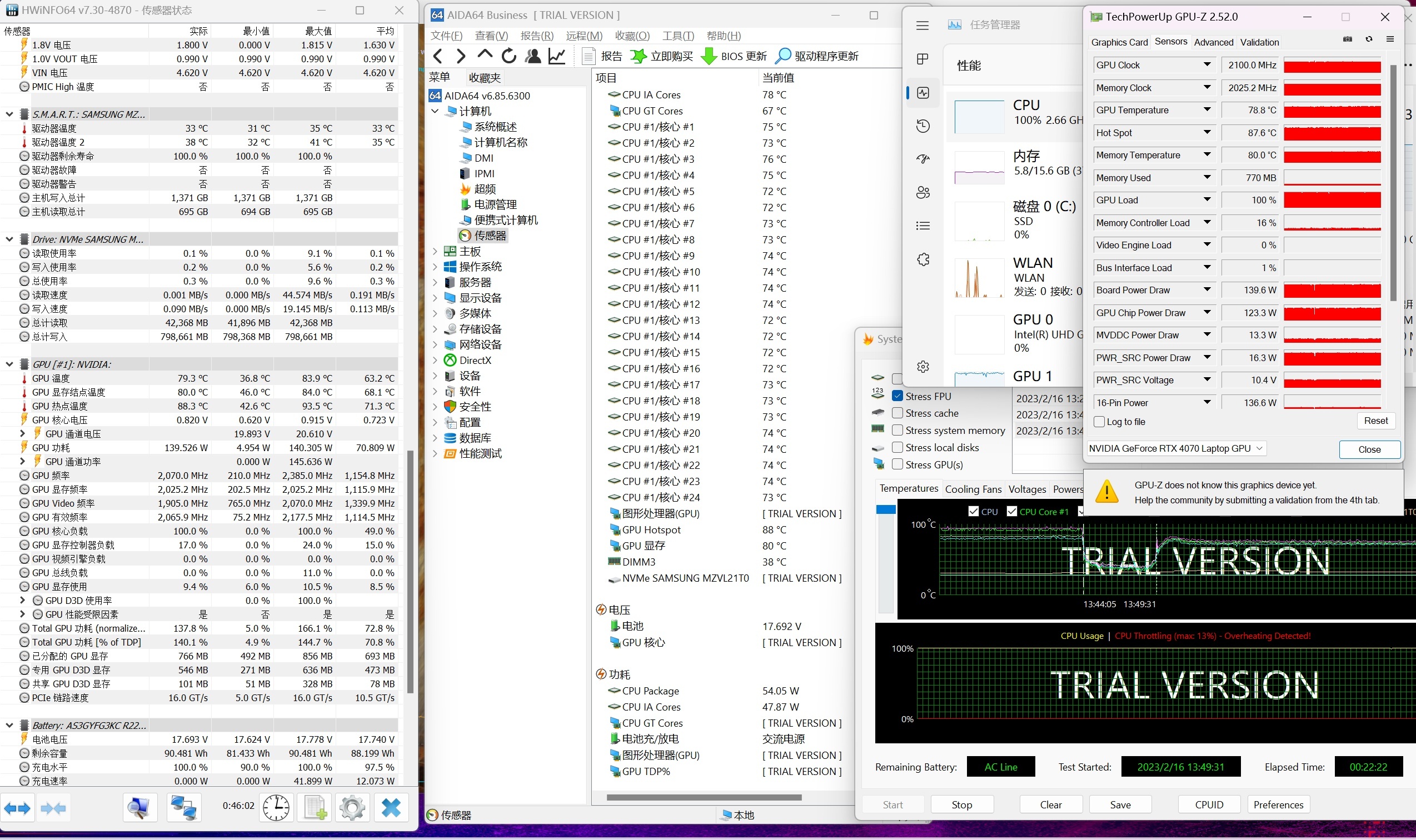Expand the 主板 tree node
The height and width of the screenshot is (840, 1416).
click(435, 251)
